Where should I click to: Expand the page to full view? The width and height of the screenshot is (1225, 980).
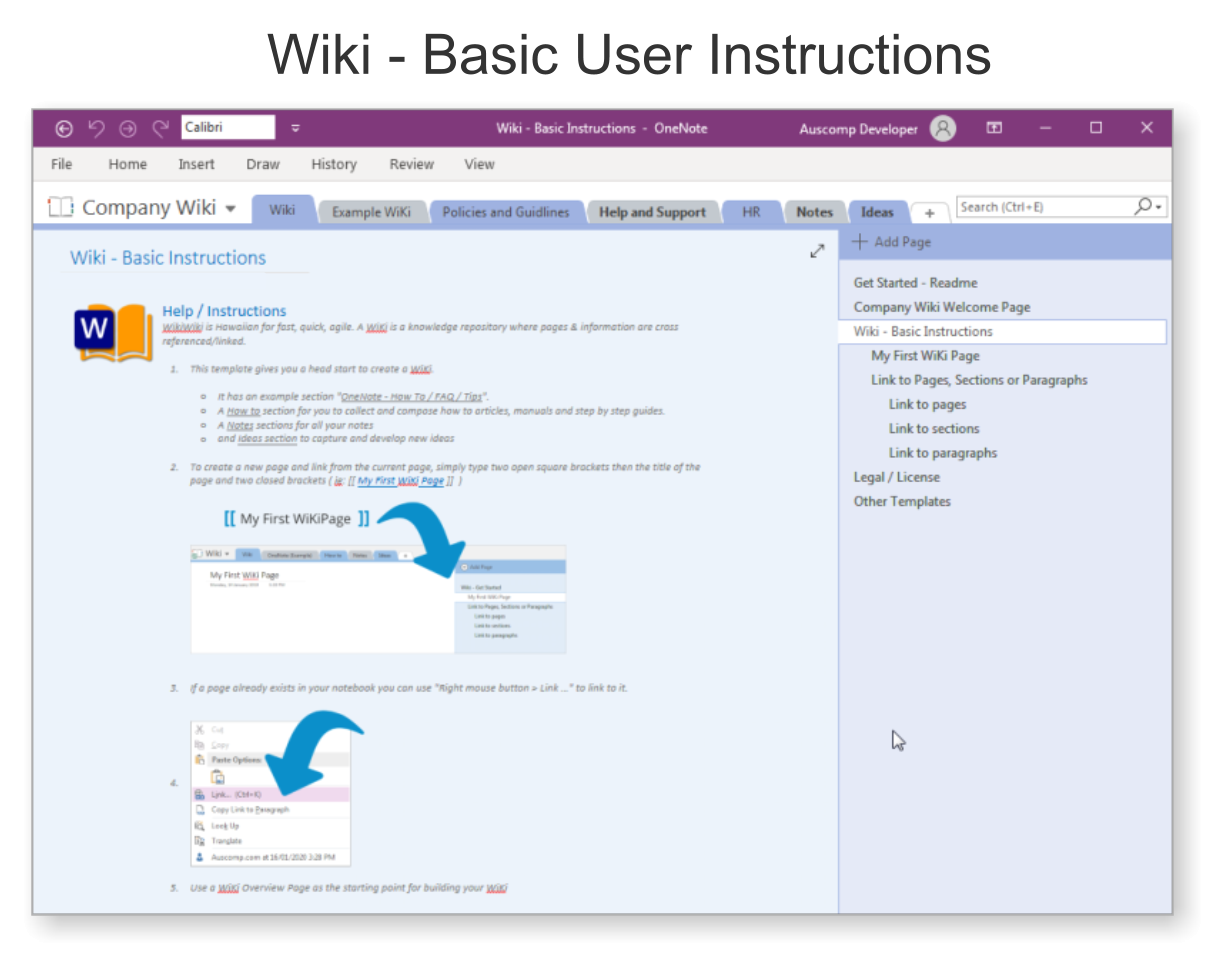pyautogui.click(x=817, y=251)
